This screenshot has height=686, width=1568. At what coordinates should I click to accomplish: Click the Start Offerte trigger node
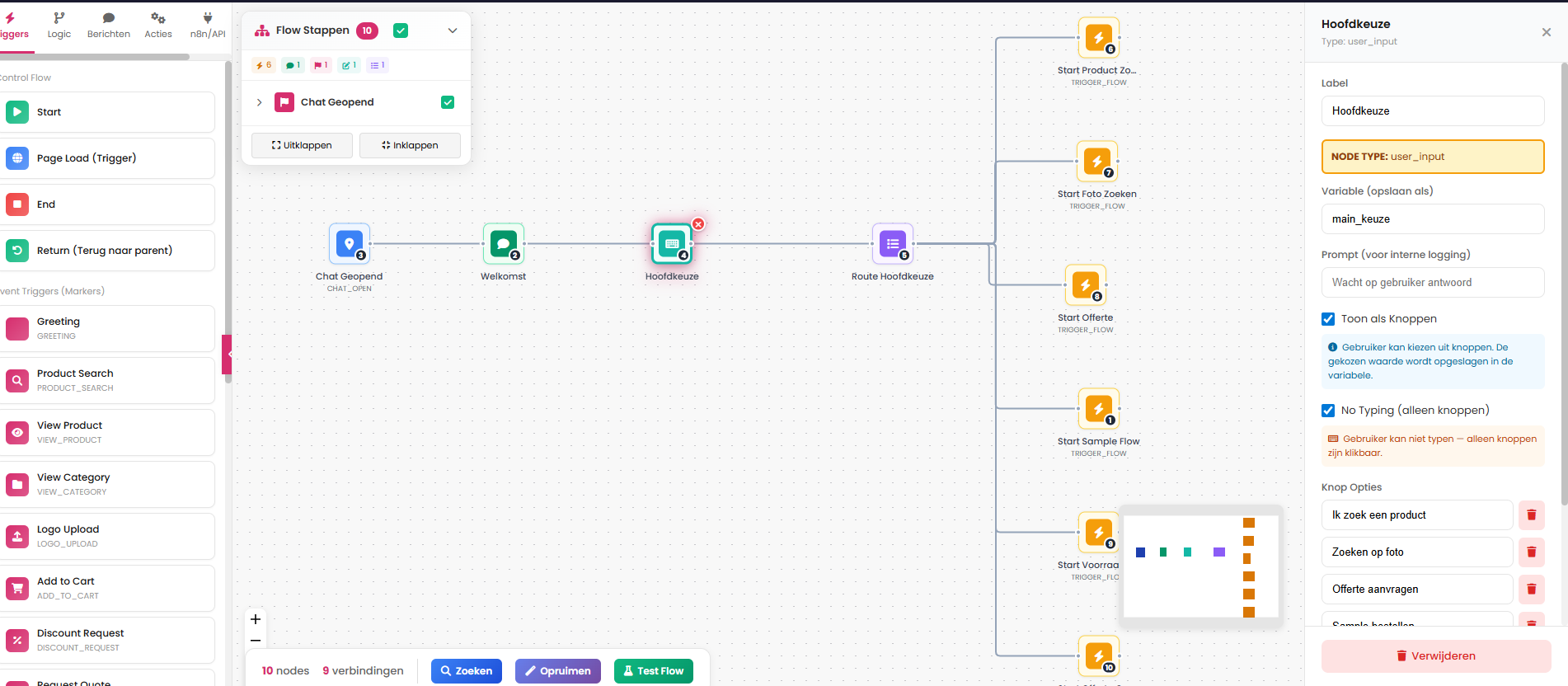click(x=1085, y=285)
